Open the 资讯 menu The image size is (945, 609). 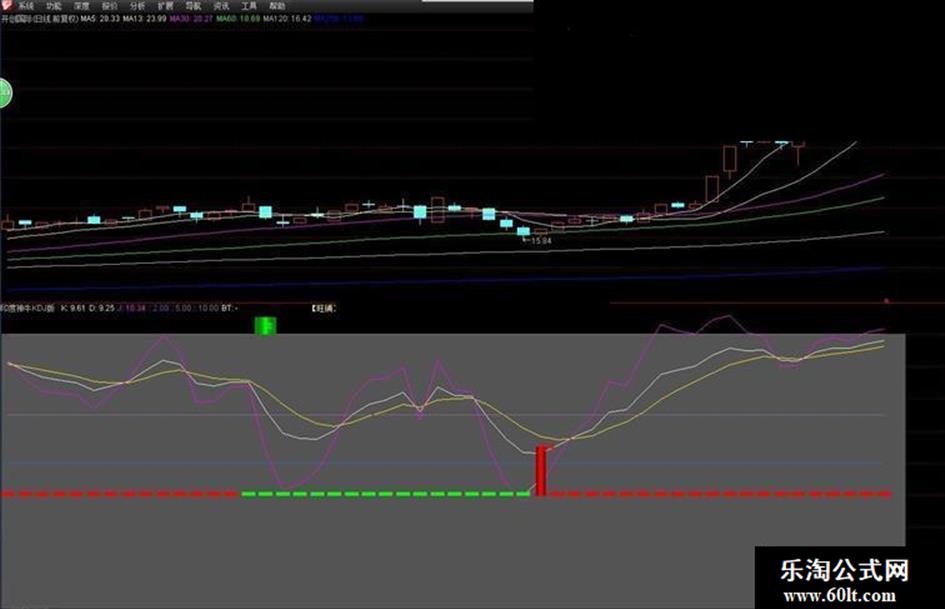(x=221, y=6)
